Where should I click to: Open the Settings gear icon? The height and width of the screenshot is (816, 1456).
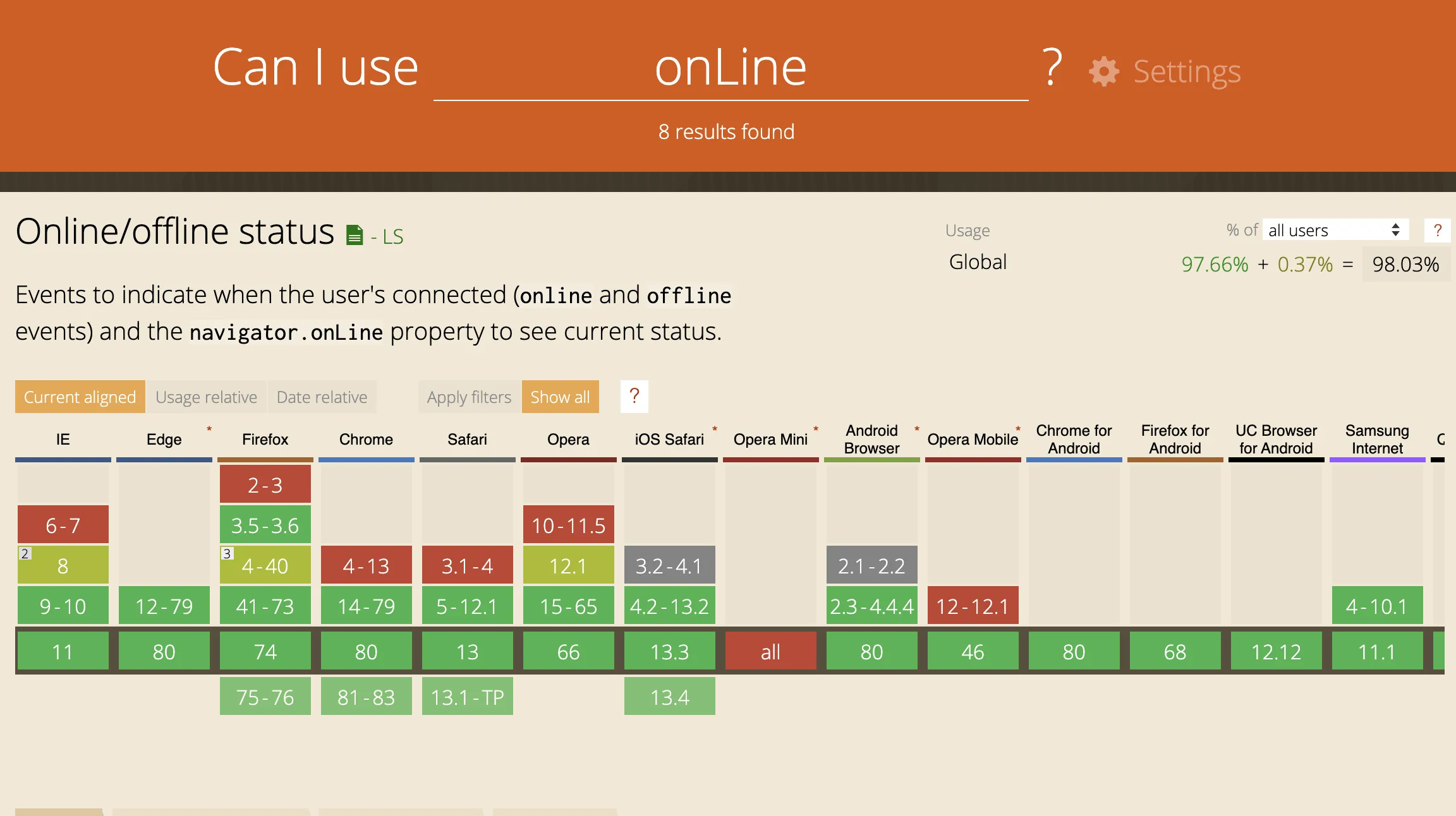[x=1103, y=71]
